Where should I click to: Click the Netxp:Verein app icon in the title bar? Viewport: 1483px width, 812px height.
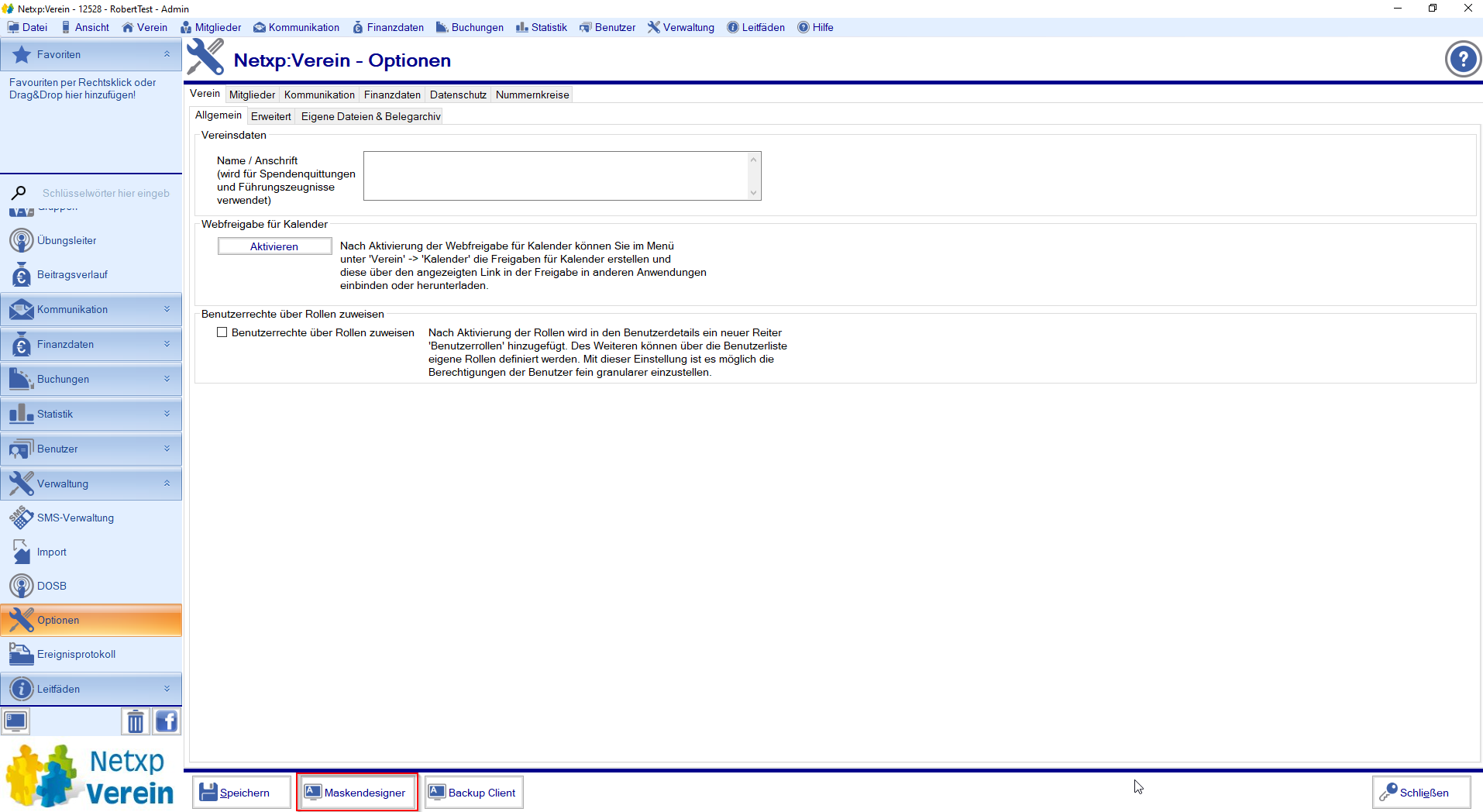click(x=8, y=9)
